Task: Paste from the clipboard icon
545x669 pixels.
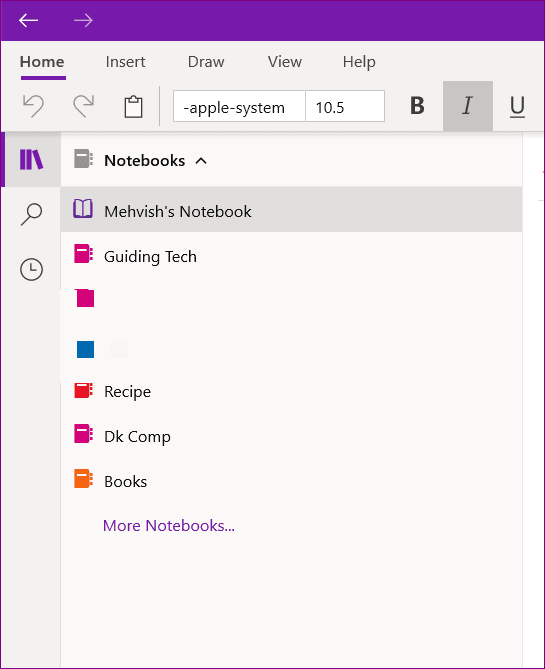Action: point(133,106)
